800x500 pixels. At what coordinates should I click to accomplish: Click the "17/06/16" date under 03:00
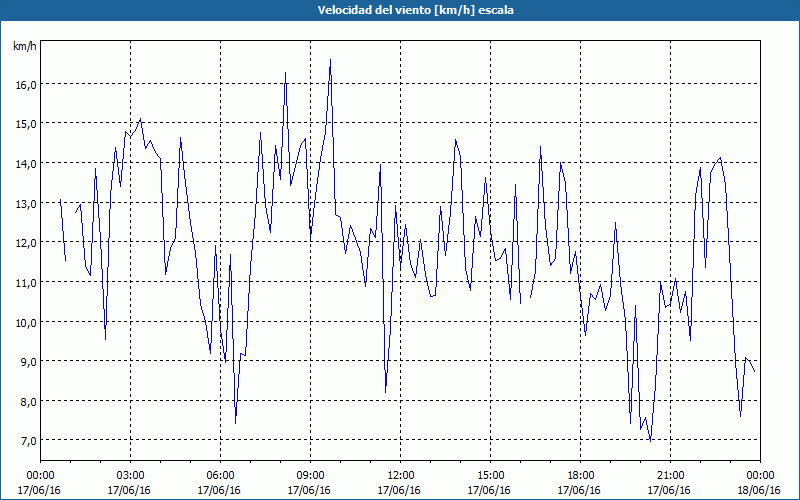(129, 490)
